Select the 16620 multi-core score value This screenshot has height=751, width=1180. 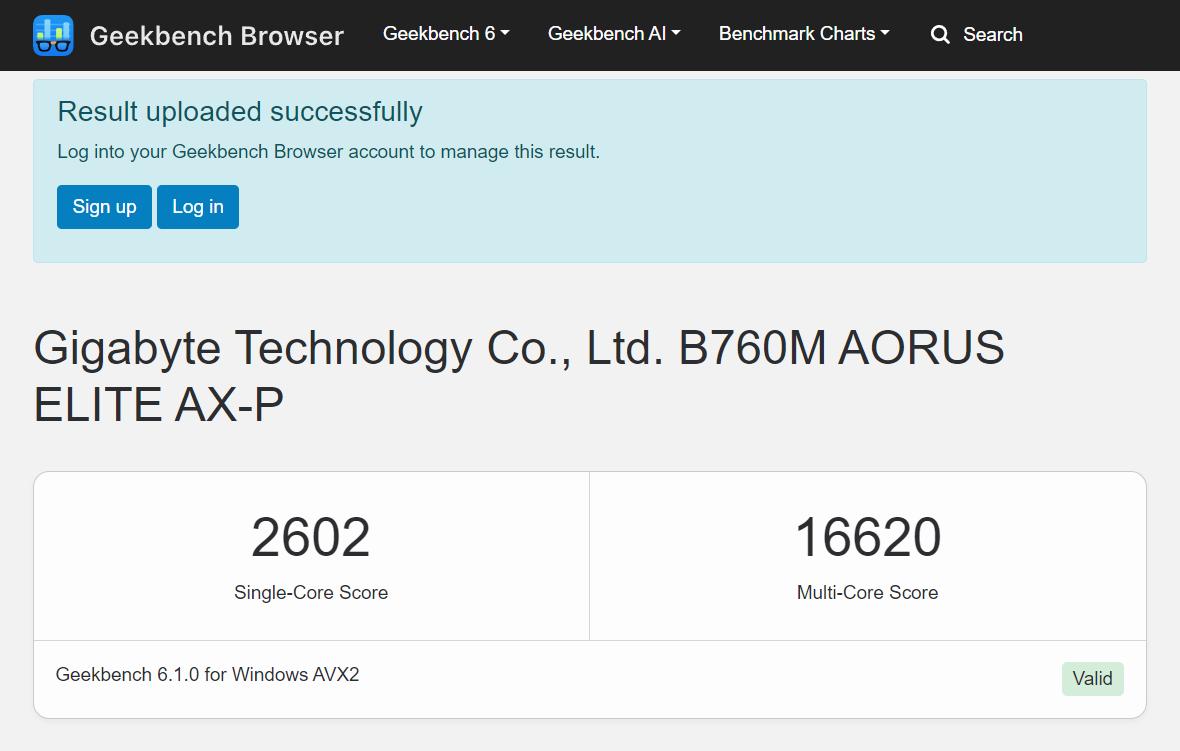click(868, 537)
